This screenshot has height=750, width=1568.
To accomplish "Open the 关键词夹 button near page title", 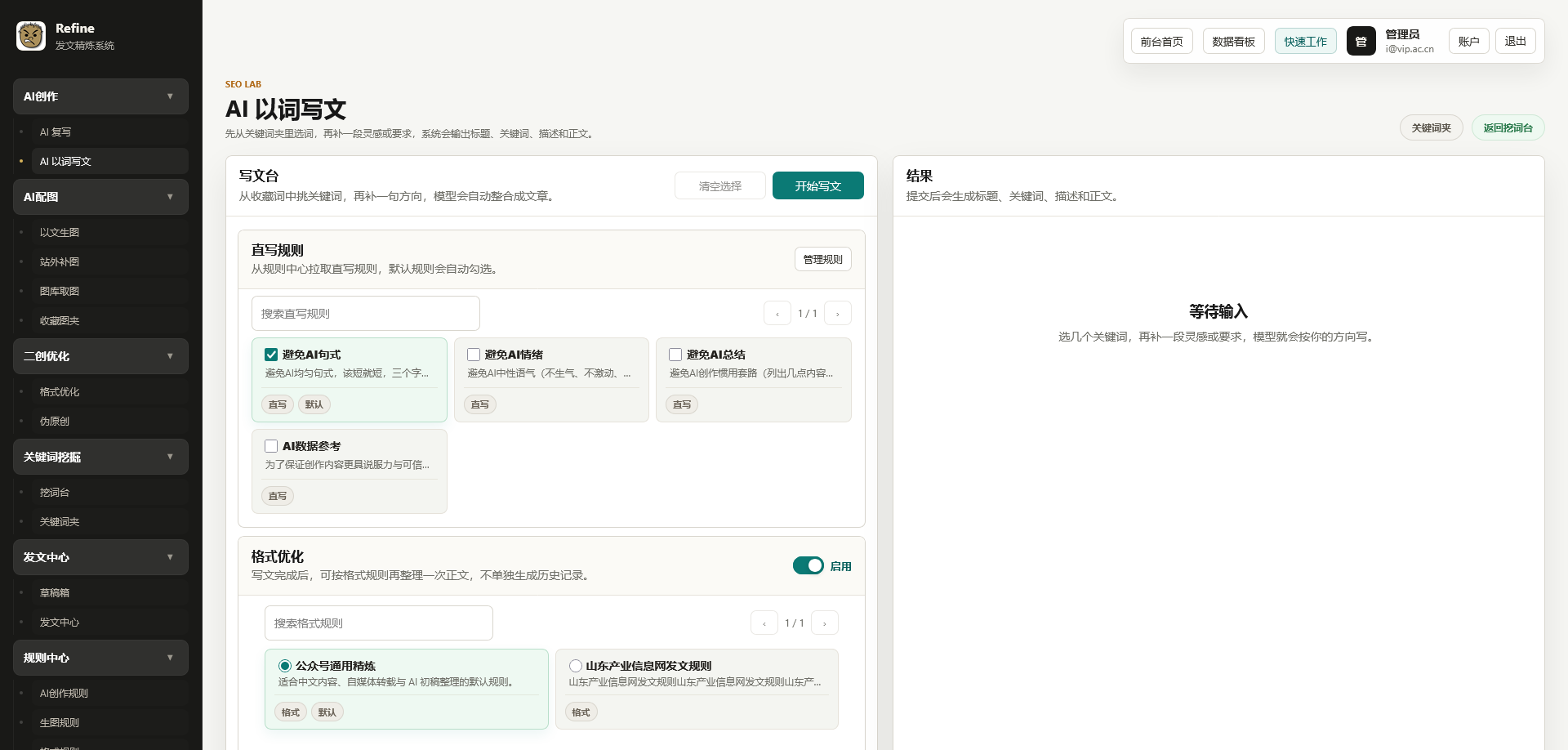I will click(x=1431, y=127).
